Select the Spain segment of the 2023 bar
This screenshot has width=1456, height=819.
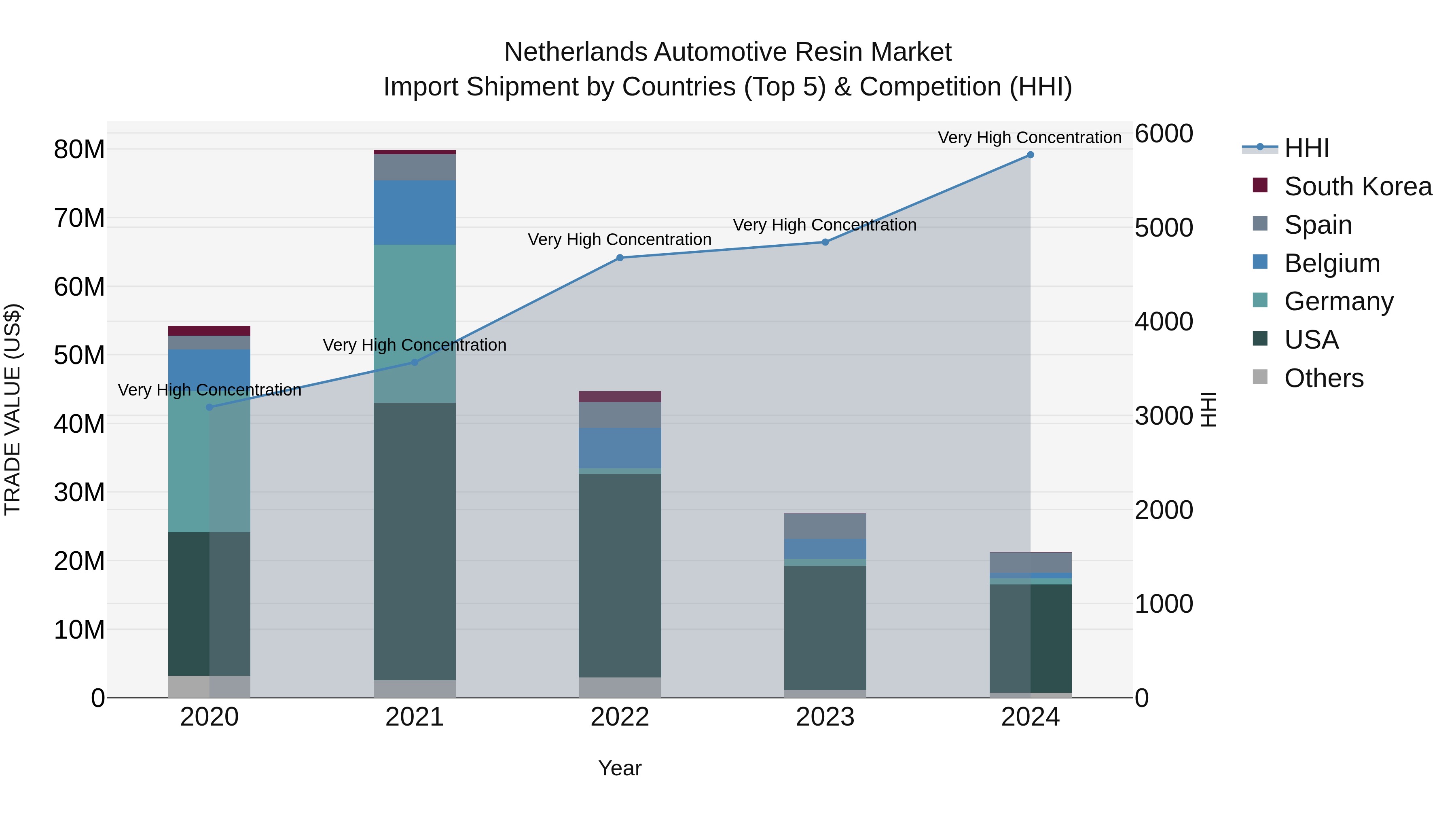pos(825,526)
